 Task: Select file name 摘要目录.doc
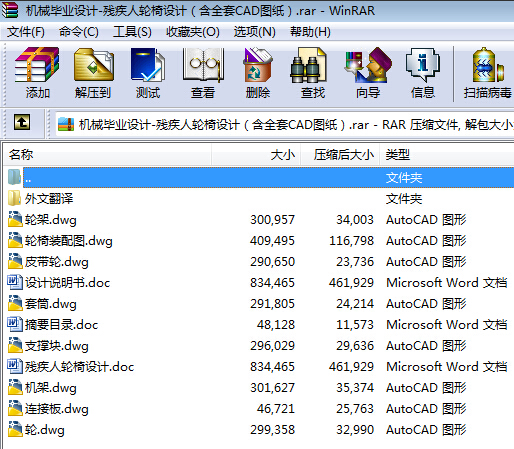61,325
